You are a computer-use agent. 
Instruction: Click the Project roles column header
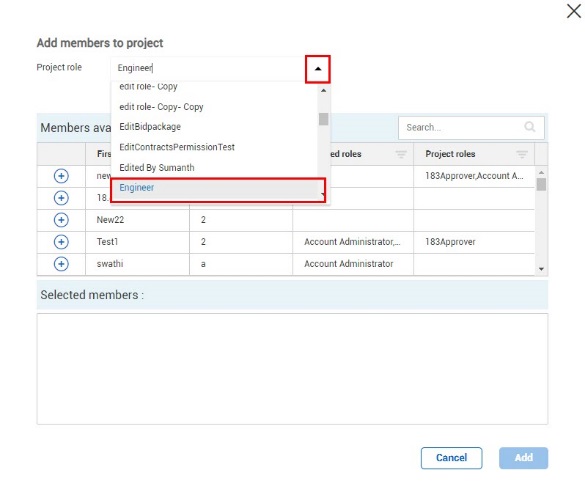click(474, 154)
